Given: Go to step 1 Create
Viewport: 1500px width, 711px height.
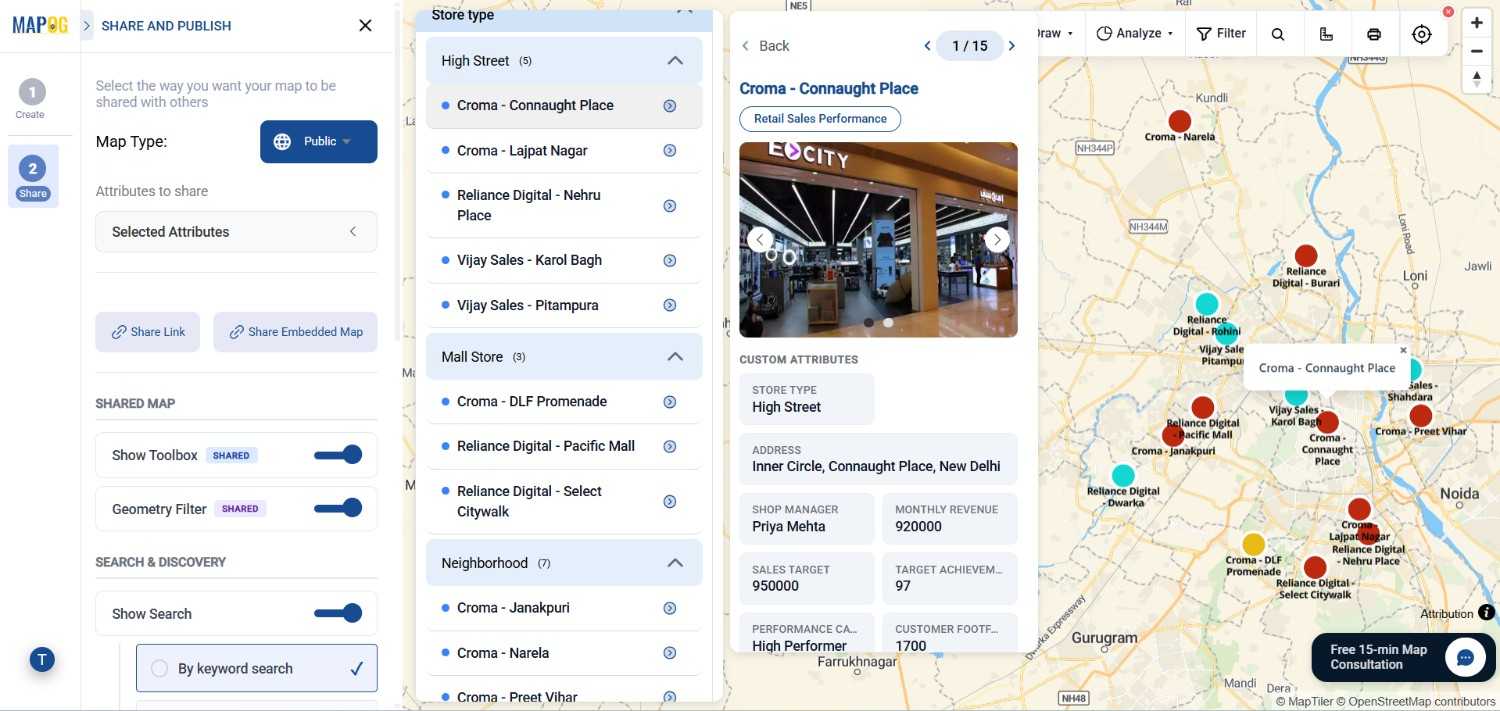Looking at the screenshot, I should pos(31,100).
